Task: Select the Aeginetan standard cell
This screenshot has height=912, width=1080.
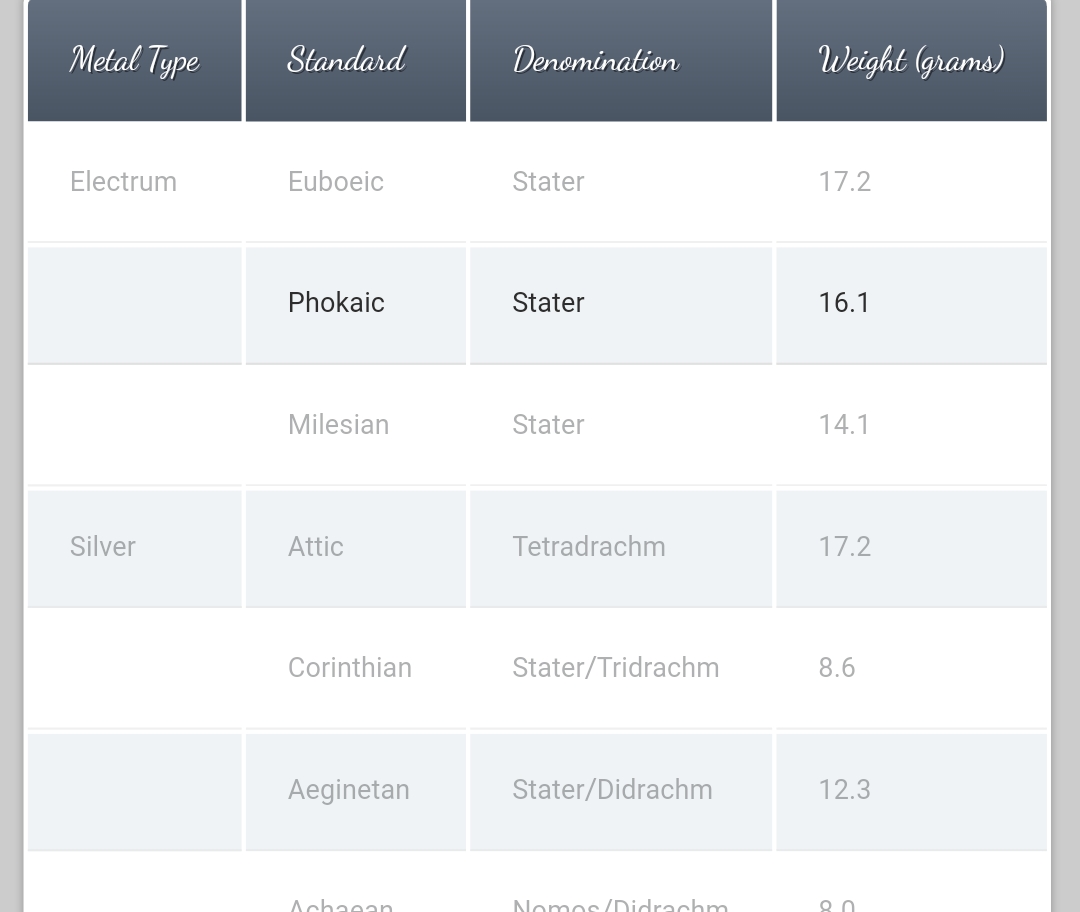Action: [x=356, y=790]
